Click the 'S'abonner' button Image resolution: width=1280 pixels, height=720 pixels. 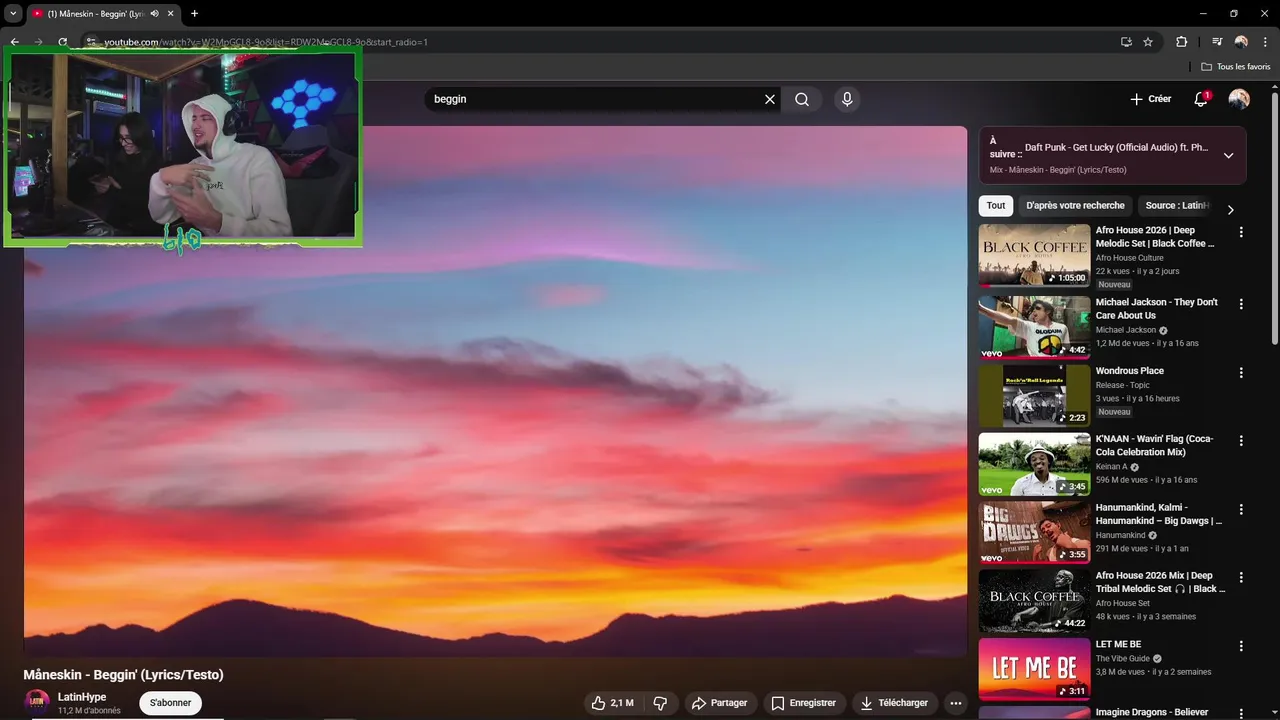pos(170,703)
